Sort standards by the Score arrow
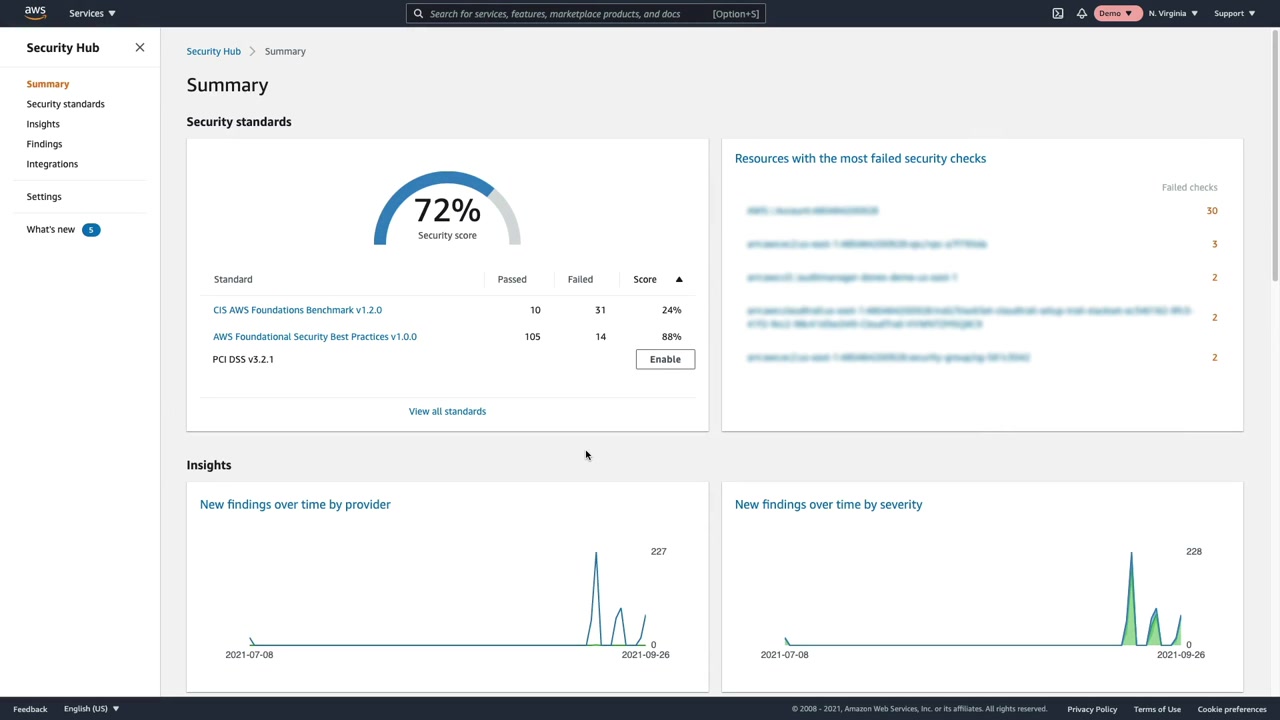Screen dimensions: 1280x720 coord(679,279)
